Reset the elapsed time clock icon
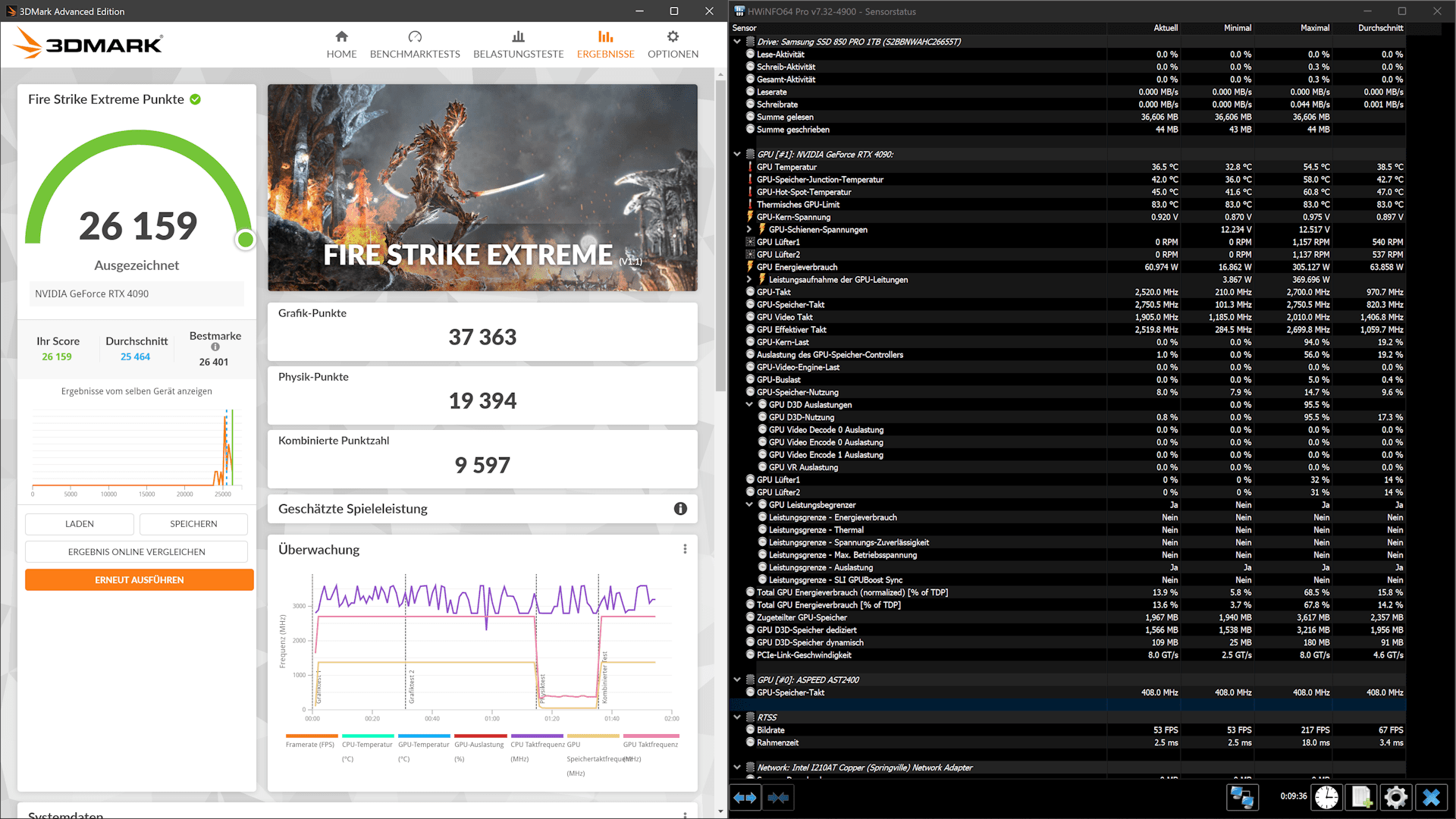The width and height of the screenshot is (1456, 819). (1326, 798)
